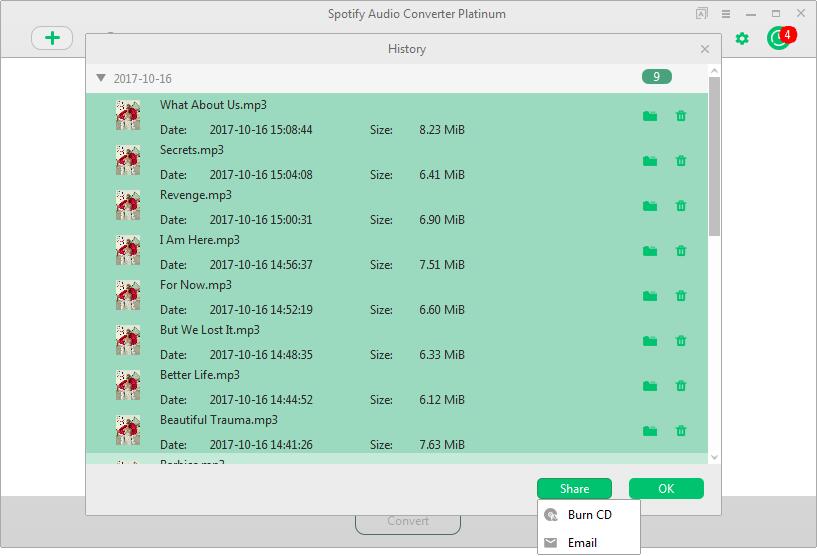
Task: Open history clock icon with badge 4
Action: pyautogui.click(x=779, y=38)
